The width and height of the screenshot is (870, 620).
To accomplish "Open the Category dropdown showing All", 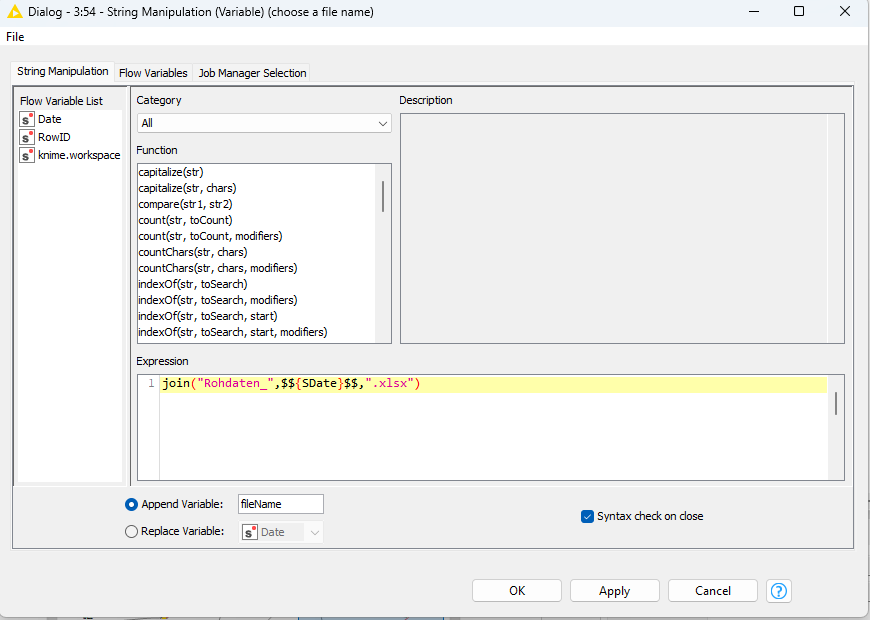I will [264, 124].
